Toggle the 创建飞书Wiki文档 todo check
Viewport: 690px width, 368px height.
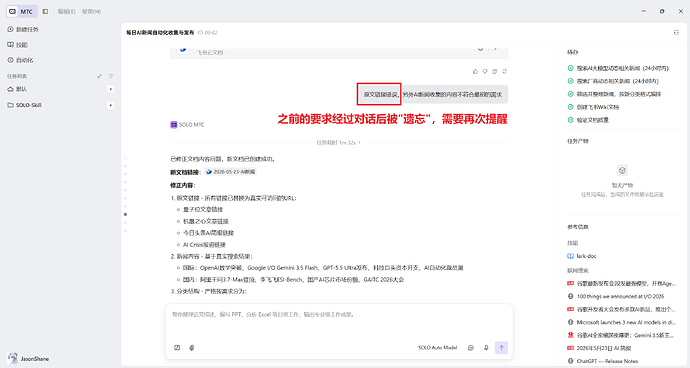tap(570, 107)
